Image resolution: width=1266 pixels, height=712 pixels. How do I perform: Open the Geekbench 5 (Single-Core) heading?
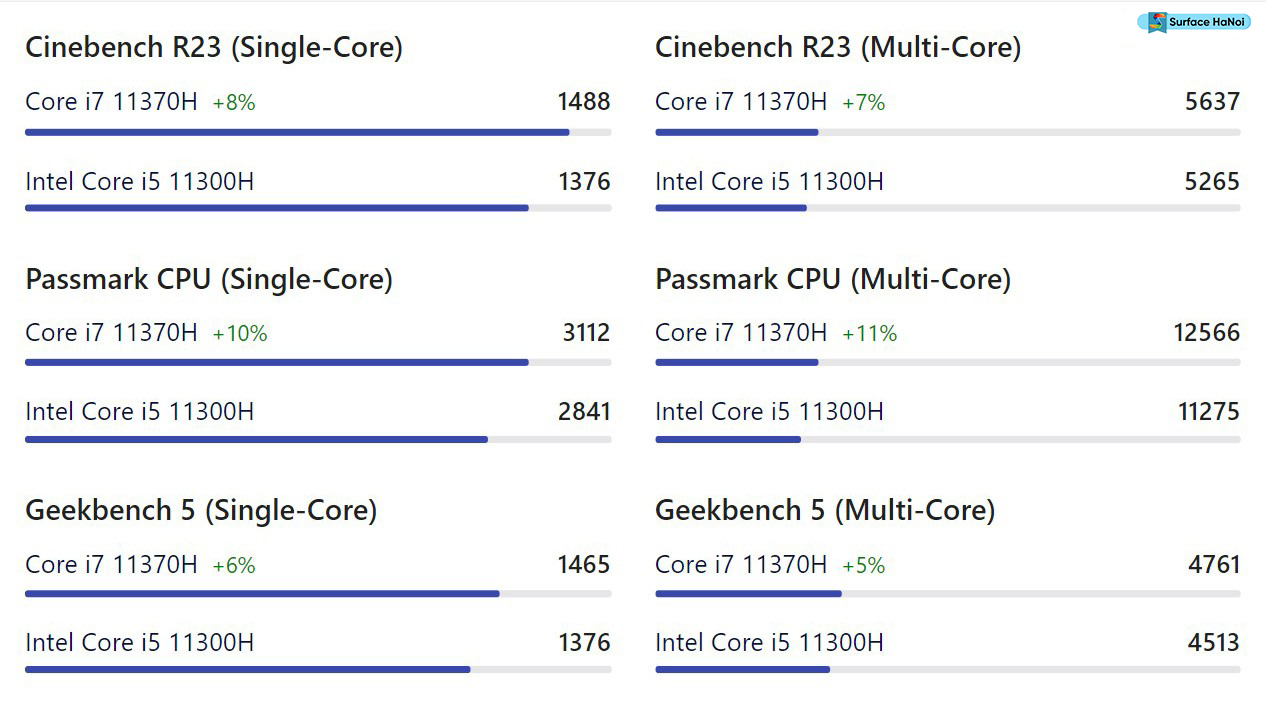[200, 510]
